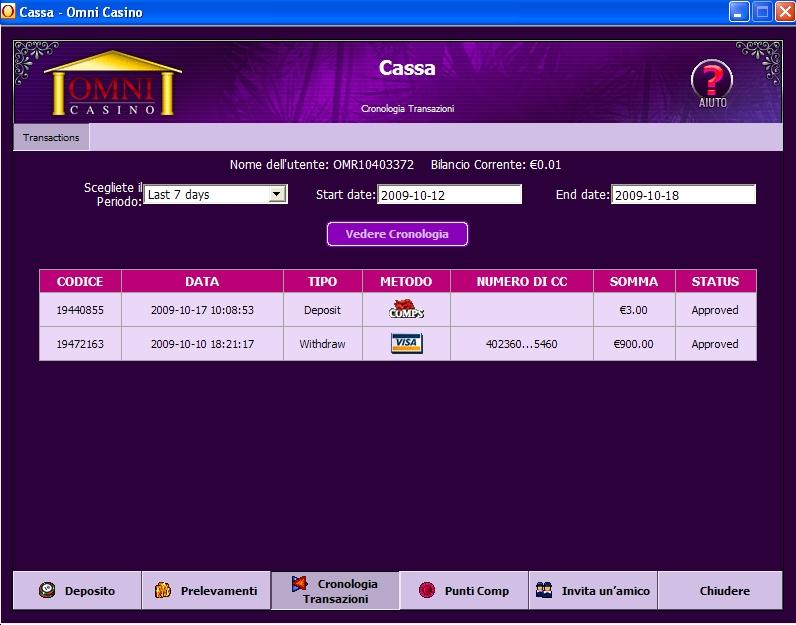Open the Deposito section

pyautogui.click(x=77, y=590)
